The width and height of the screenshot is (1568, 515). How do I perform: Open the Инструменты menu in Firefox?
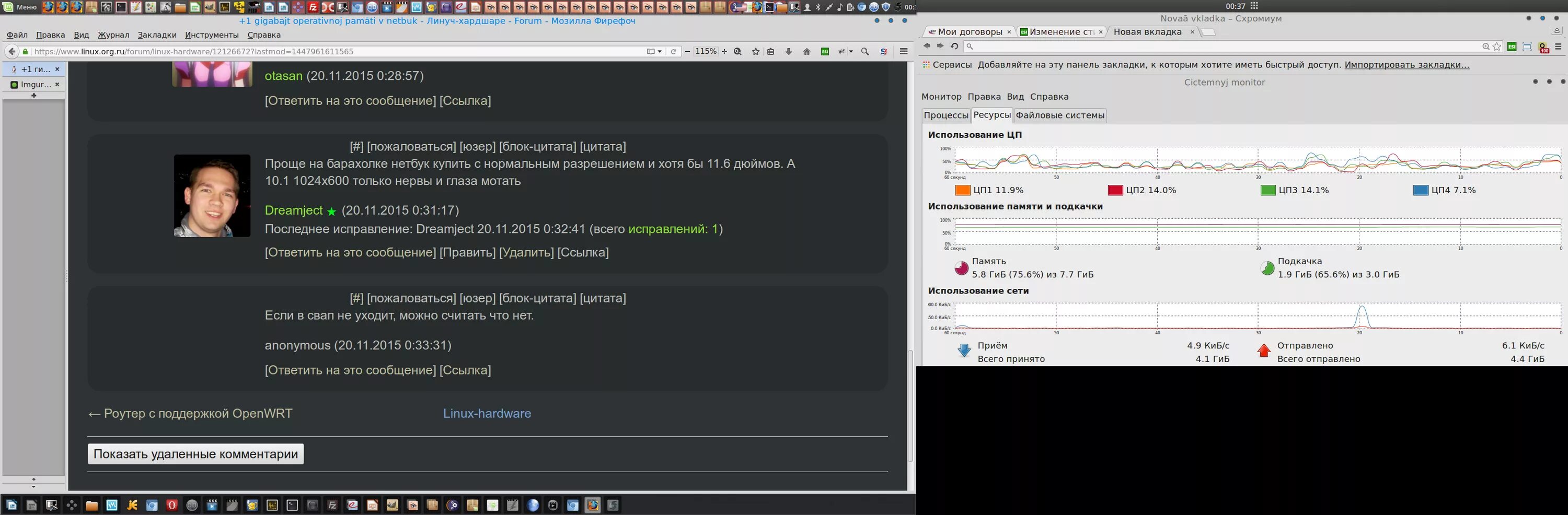click(x=212, y=36)
